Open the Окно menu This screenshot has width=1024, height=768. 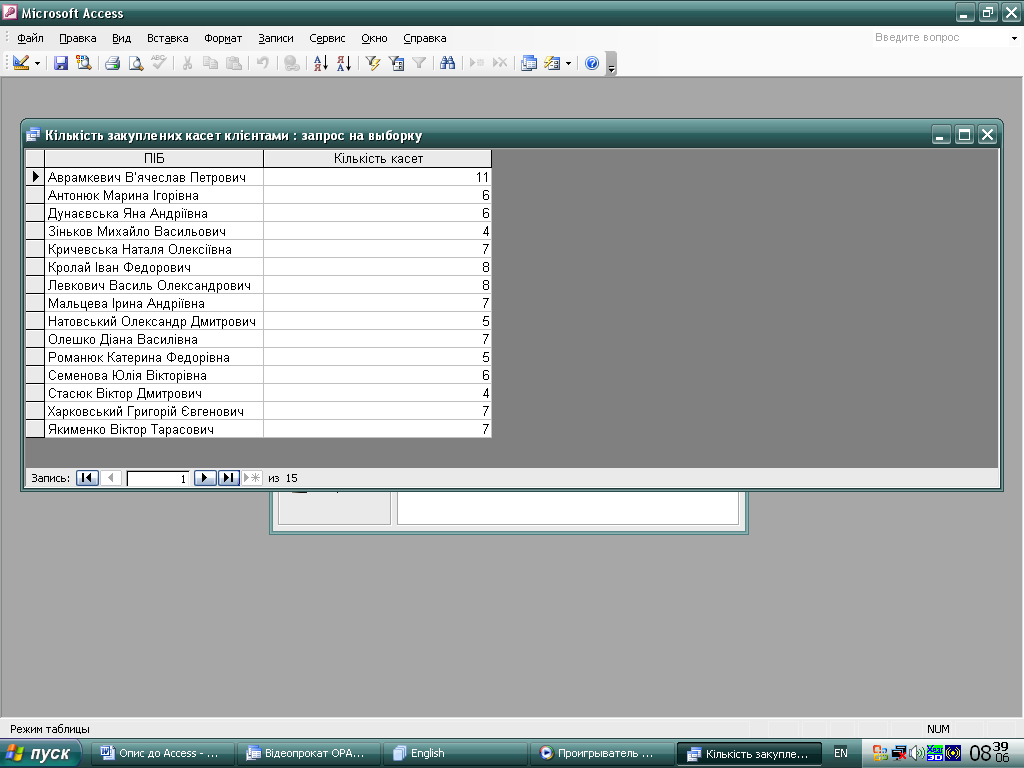click(374, 38)
